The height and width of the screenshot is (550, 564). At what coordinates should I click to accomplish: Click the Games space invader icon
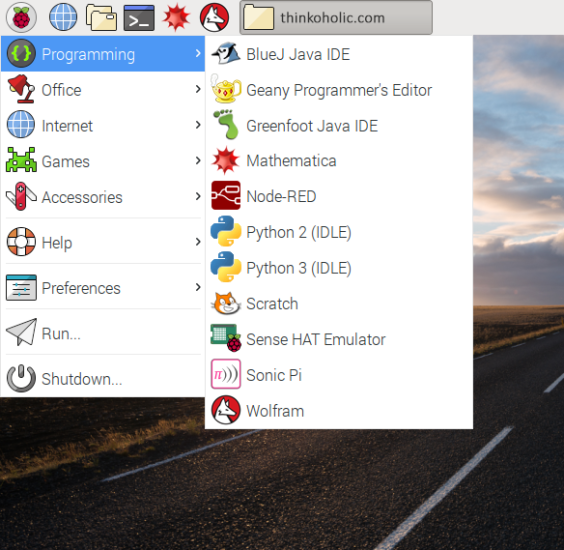coord(21,159)
